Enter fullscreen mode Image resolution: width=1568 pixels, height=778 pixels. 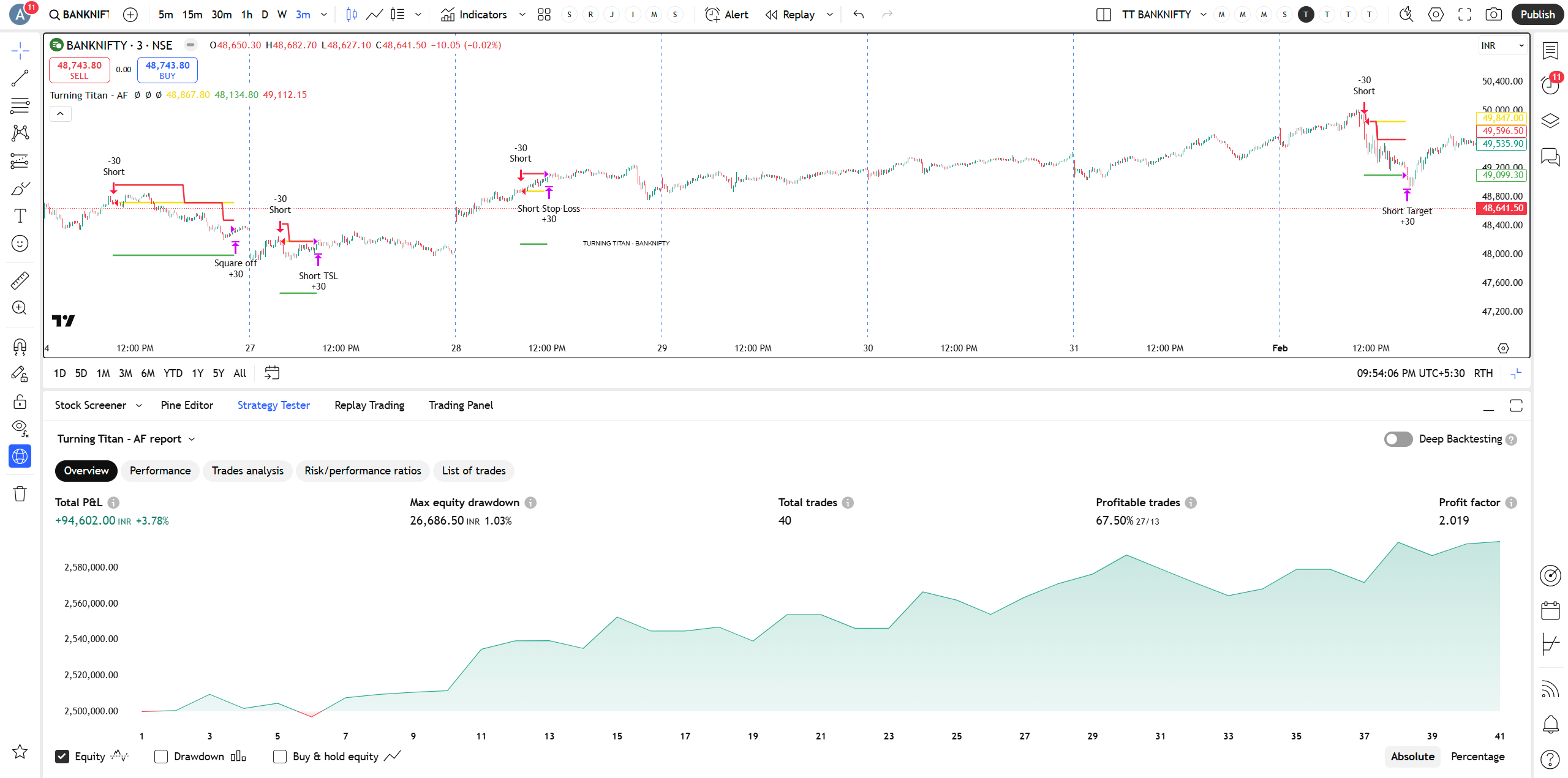click(x=1464, y=15)
